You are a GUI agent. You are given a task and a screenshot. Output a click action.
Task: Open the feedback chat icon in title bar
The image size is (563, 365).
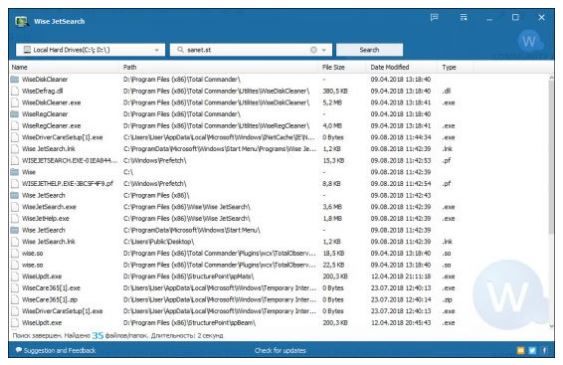point(434,18)
